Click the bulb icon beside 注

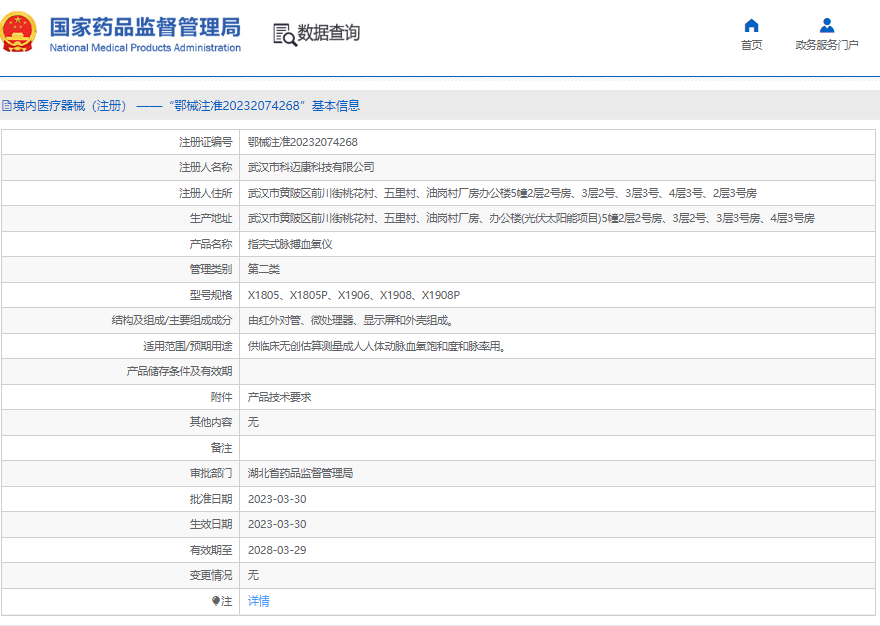216,601
